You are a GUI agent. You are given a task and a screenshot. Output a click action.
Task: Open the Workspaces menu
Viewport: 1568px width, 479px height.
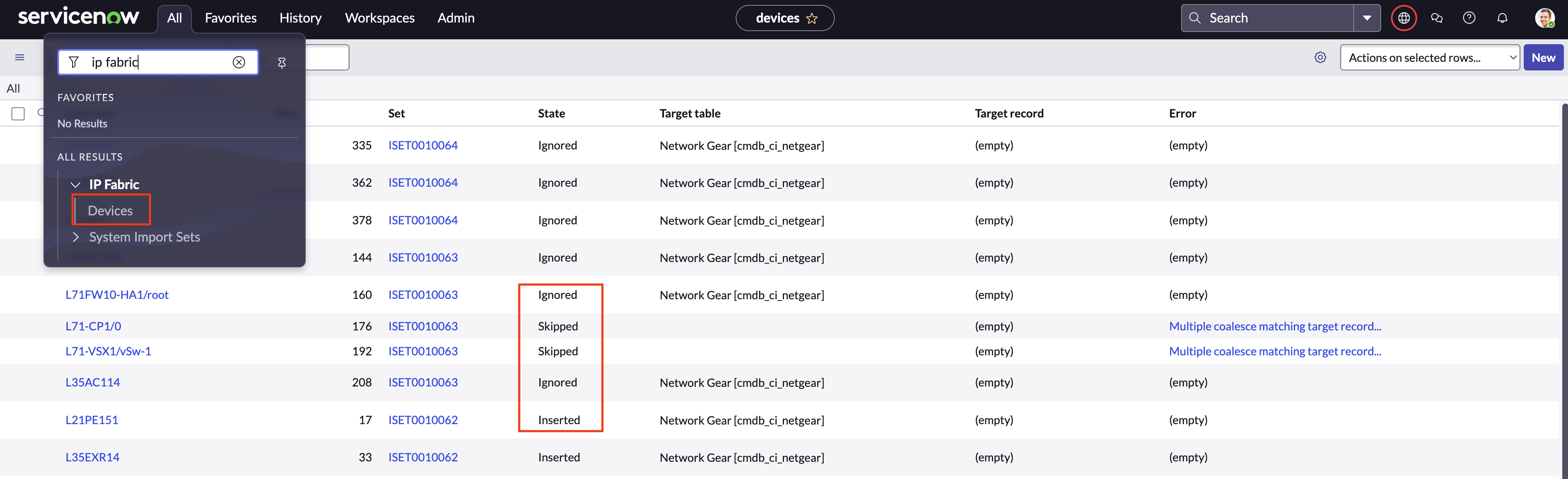[379, 18]
